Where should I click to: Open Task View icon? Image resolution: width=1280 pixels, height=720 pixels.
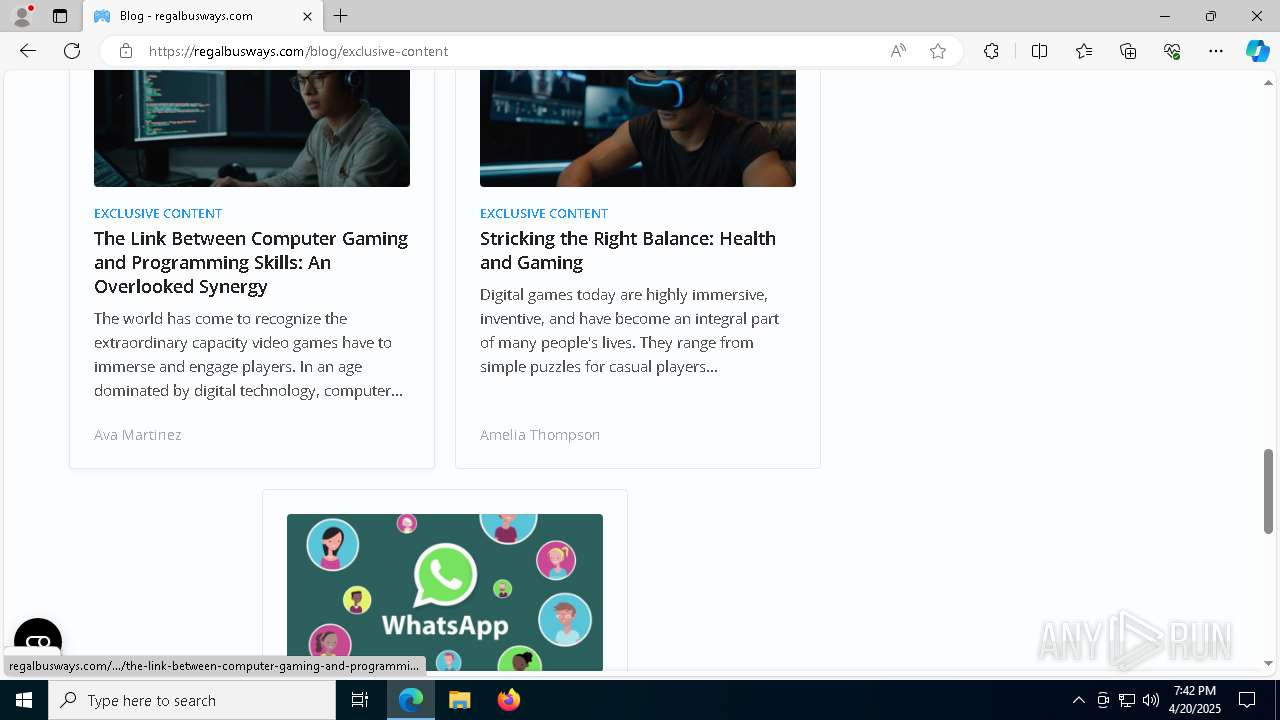click(360, 700)
